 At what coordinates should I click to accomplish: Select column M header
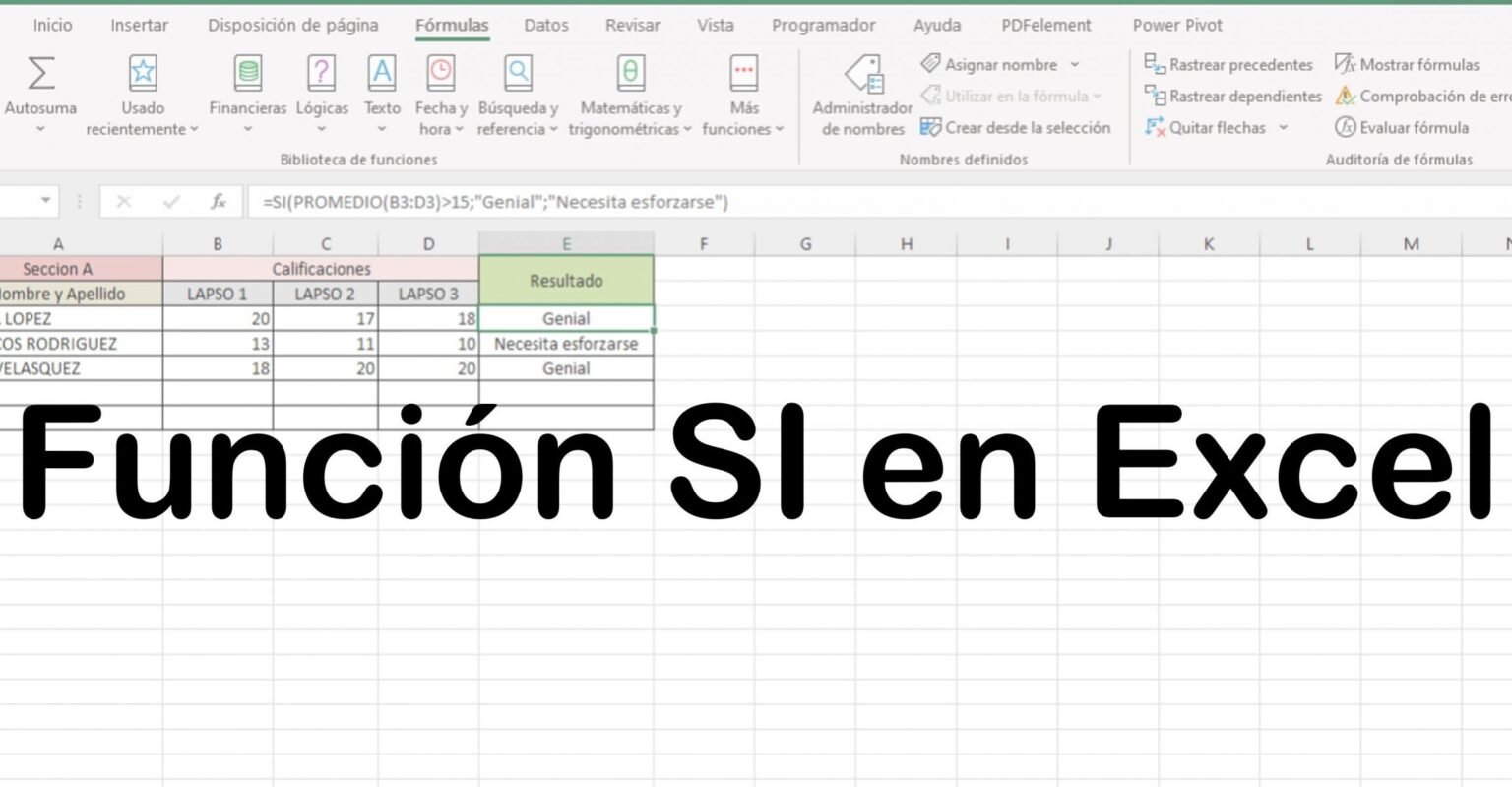point(1411,244)
